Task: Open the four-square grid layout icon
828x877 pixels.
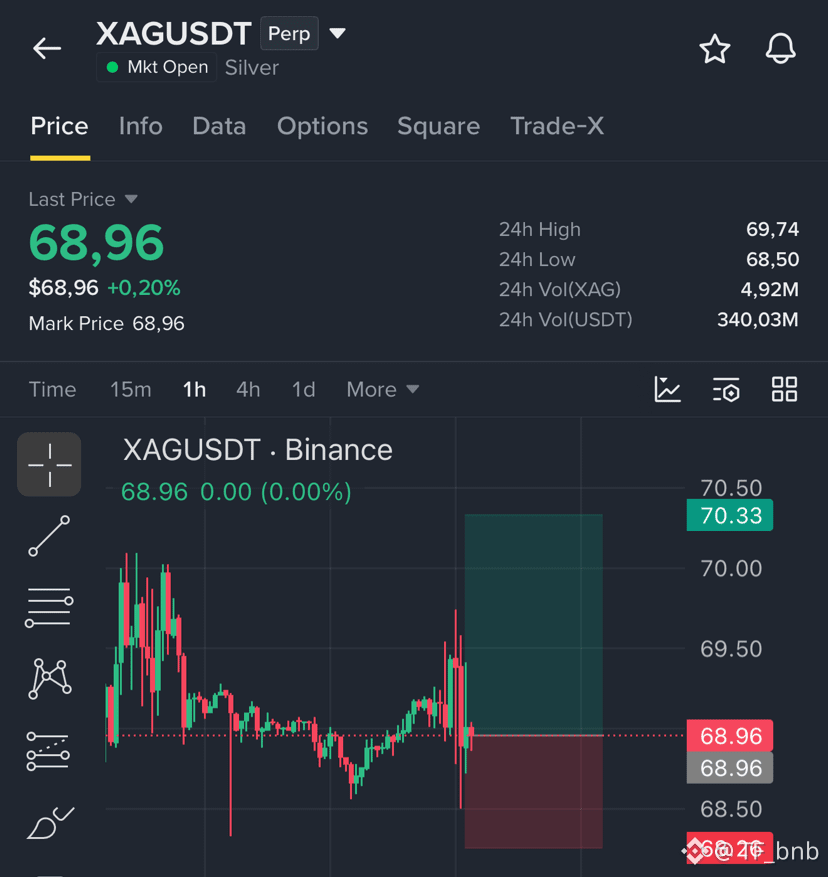Action: coord(784,389)
